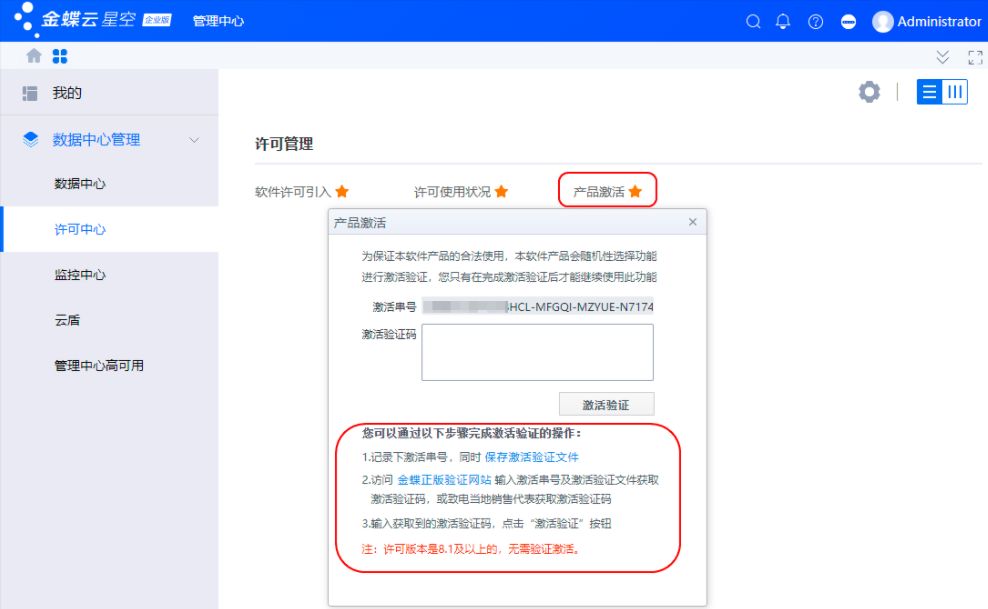
Task: Click the star next to 产品激活
Action: 635,191
